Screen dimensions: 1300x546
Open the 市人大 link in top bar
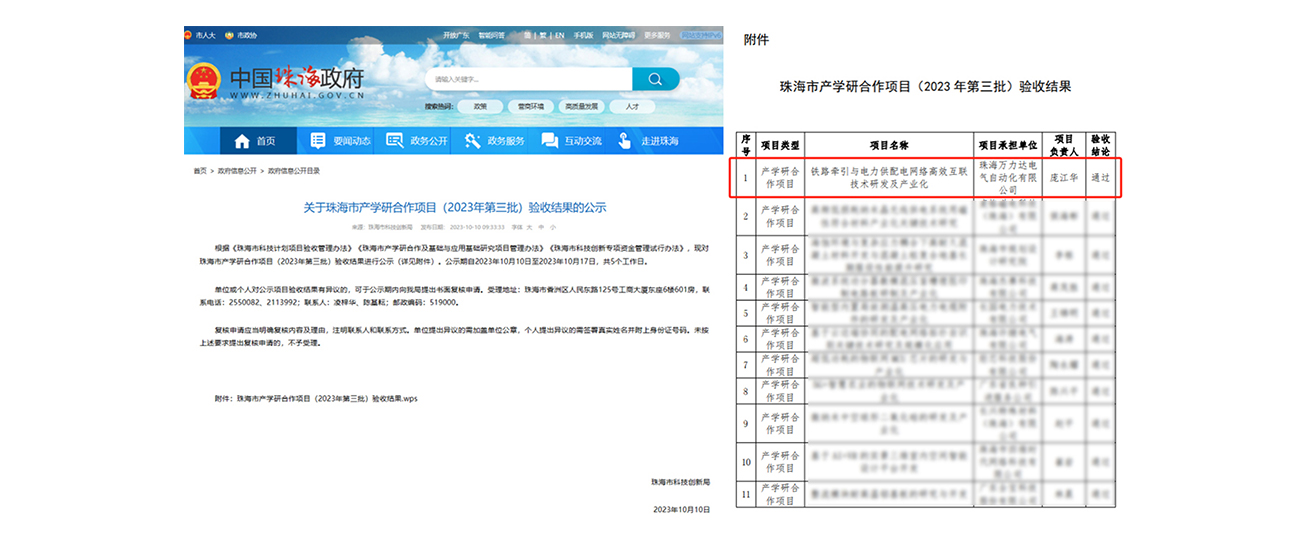205,35
